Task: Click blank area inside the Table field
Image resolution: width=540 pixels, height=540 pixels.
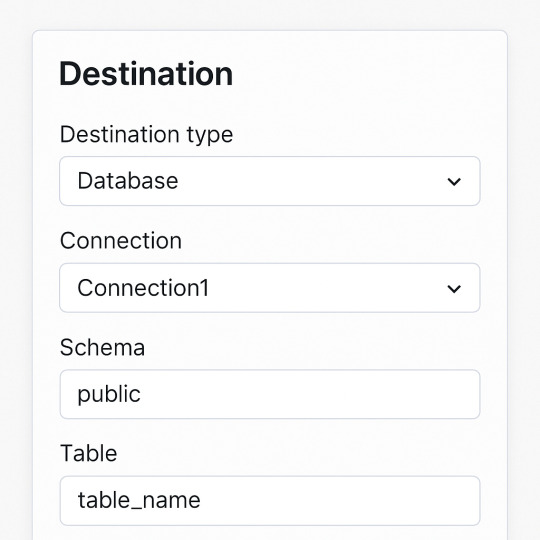Action: (338, 501)
